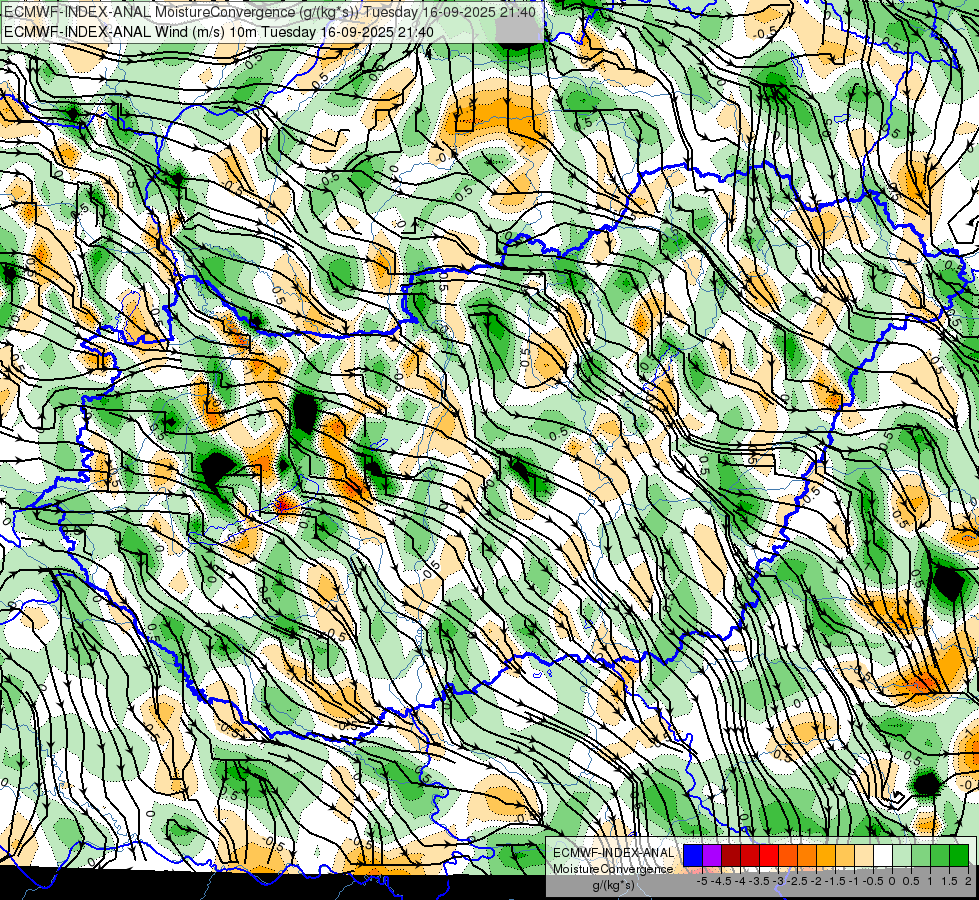This screenshot has height=900, width=979.
Task: Click the blue legend swatch
Action: pos(693,856)
